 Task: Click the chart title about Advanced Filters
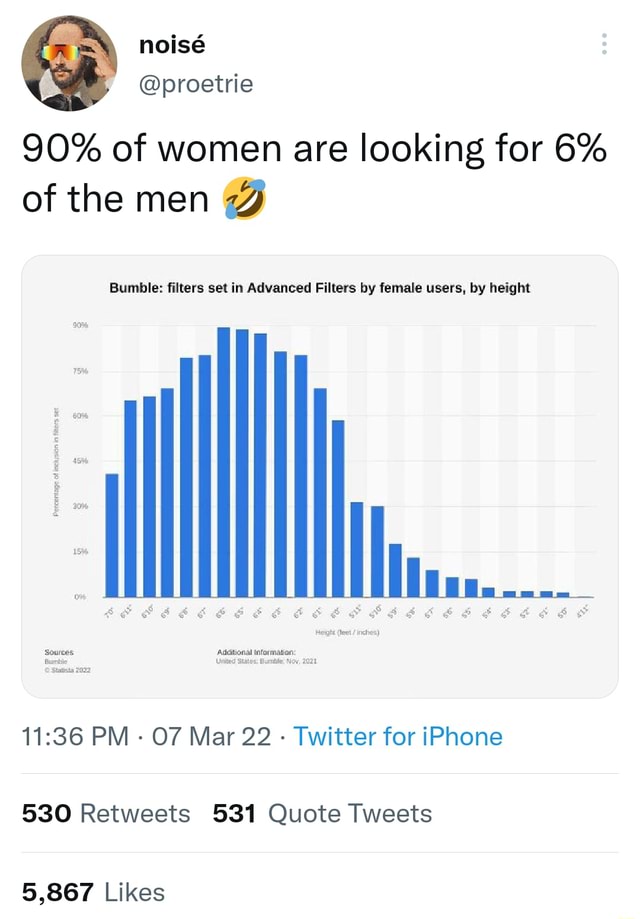pos(320,288)
